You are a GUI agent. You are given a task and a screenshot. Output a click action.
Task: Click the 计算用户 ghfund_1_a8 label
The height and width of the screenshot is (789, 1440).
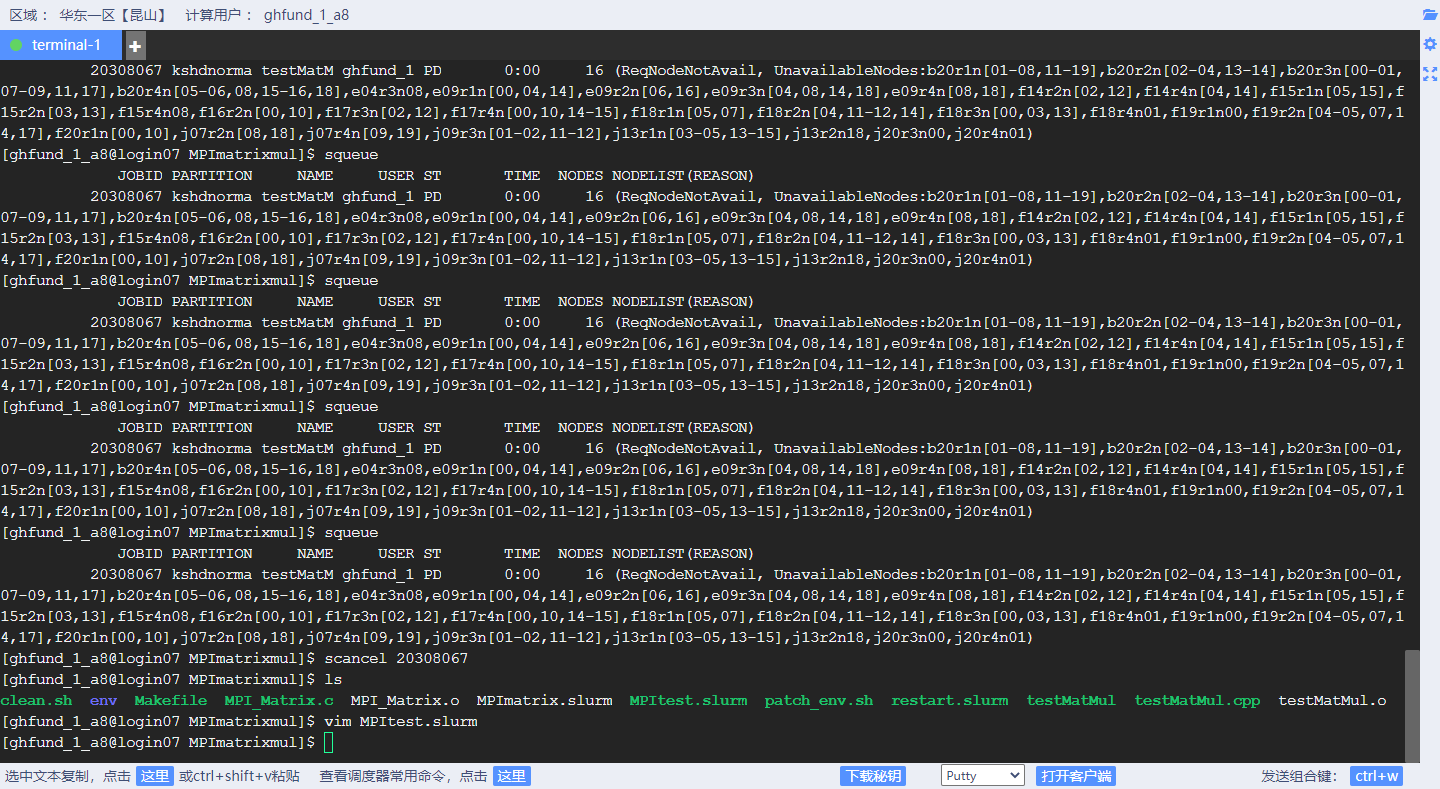click(267, 15)
